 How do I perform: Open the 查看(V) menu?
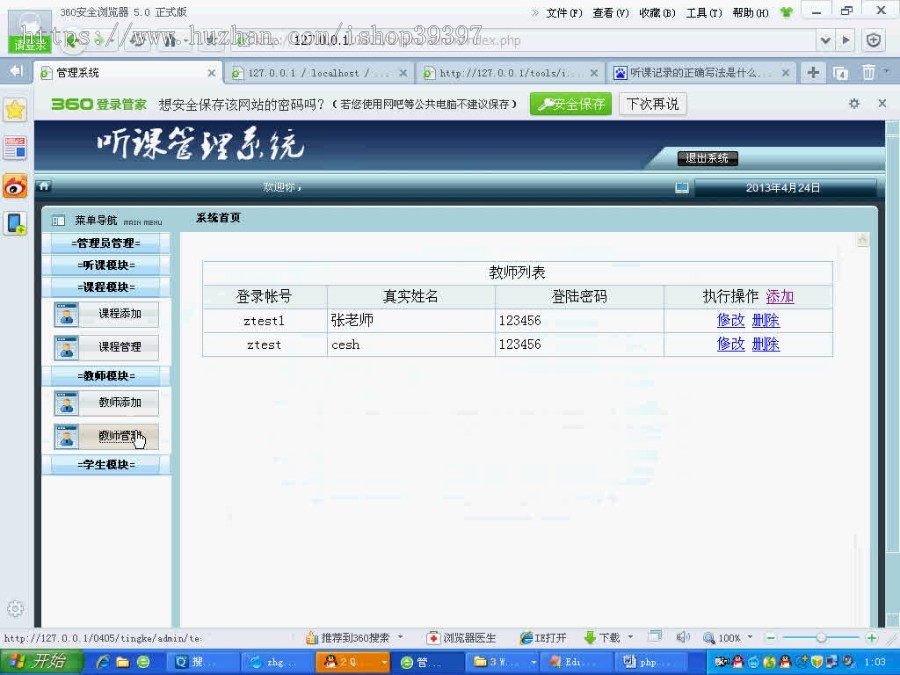tap(611, 13)
